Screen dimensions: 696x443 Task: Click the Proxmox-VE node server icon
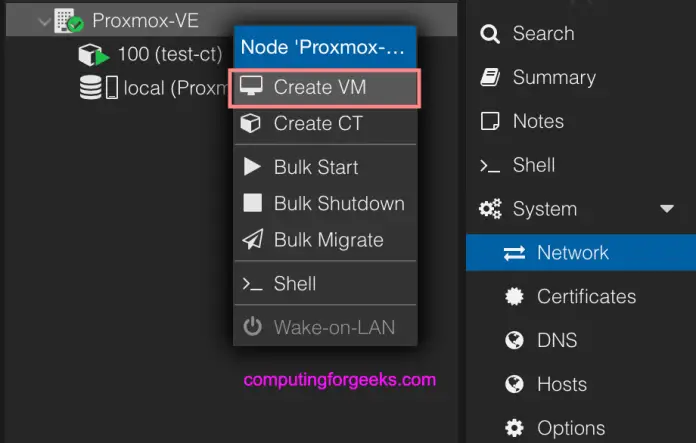[68, 20]
